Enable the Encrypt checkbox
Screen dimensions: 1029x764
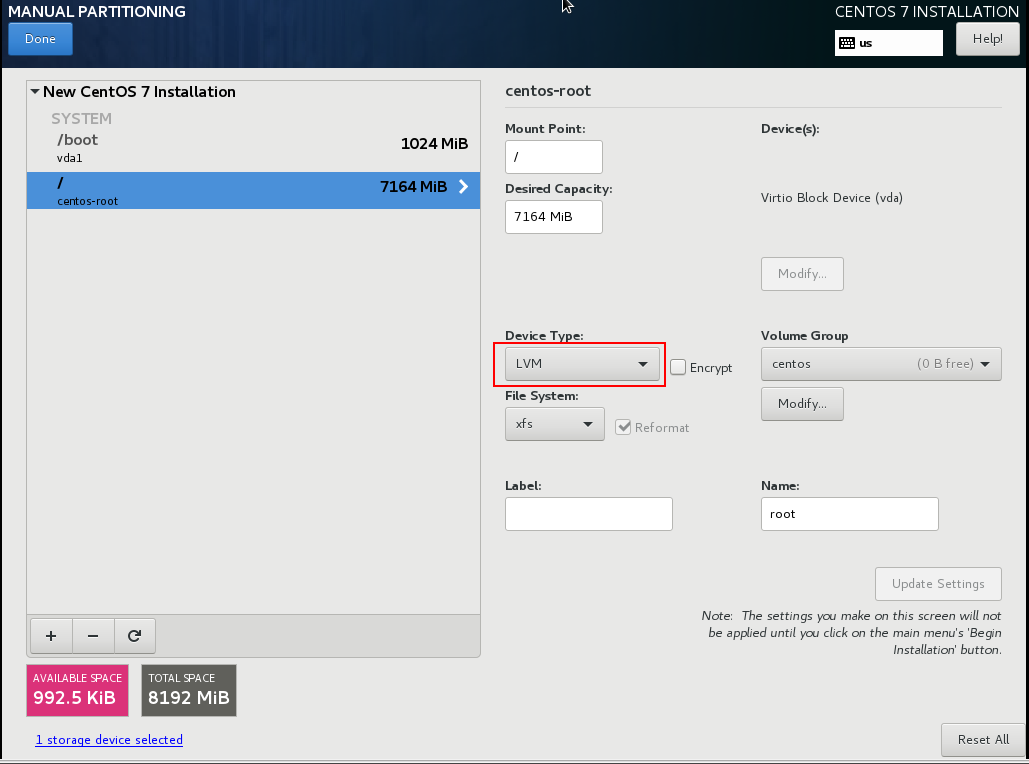coord(678,367)
